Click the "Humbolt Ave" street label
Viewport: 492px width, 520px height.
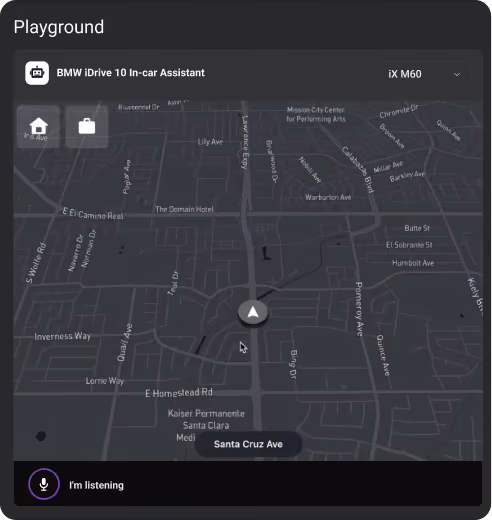413,263
